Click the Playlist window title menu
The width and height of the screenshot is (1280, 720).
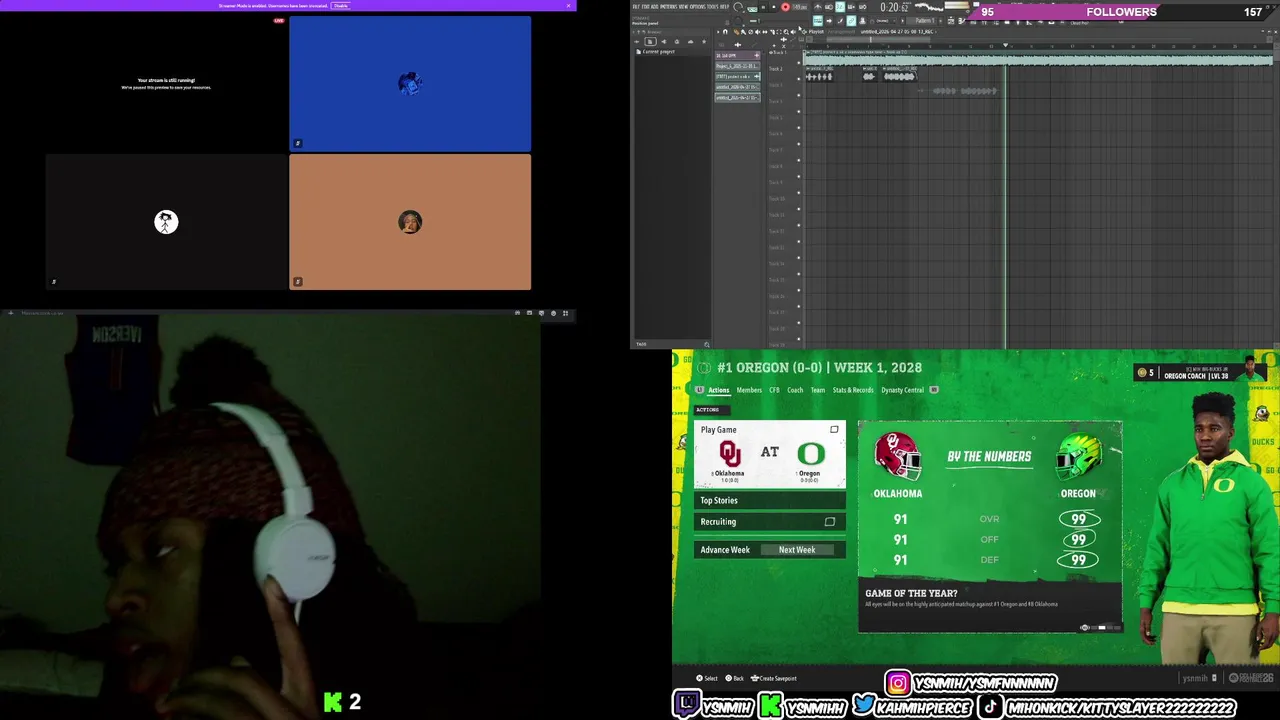[816, 32]
